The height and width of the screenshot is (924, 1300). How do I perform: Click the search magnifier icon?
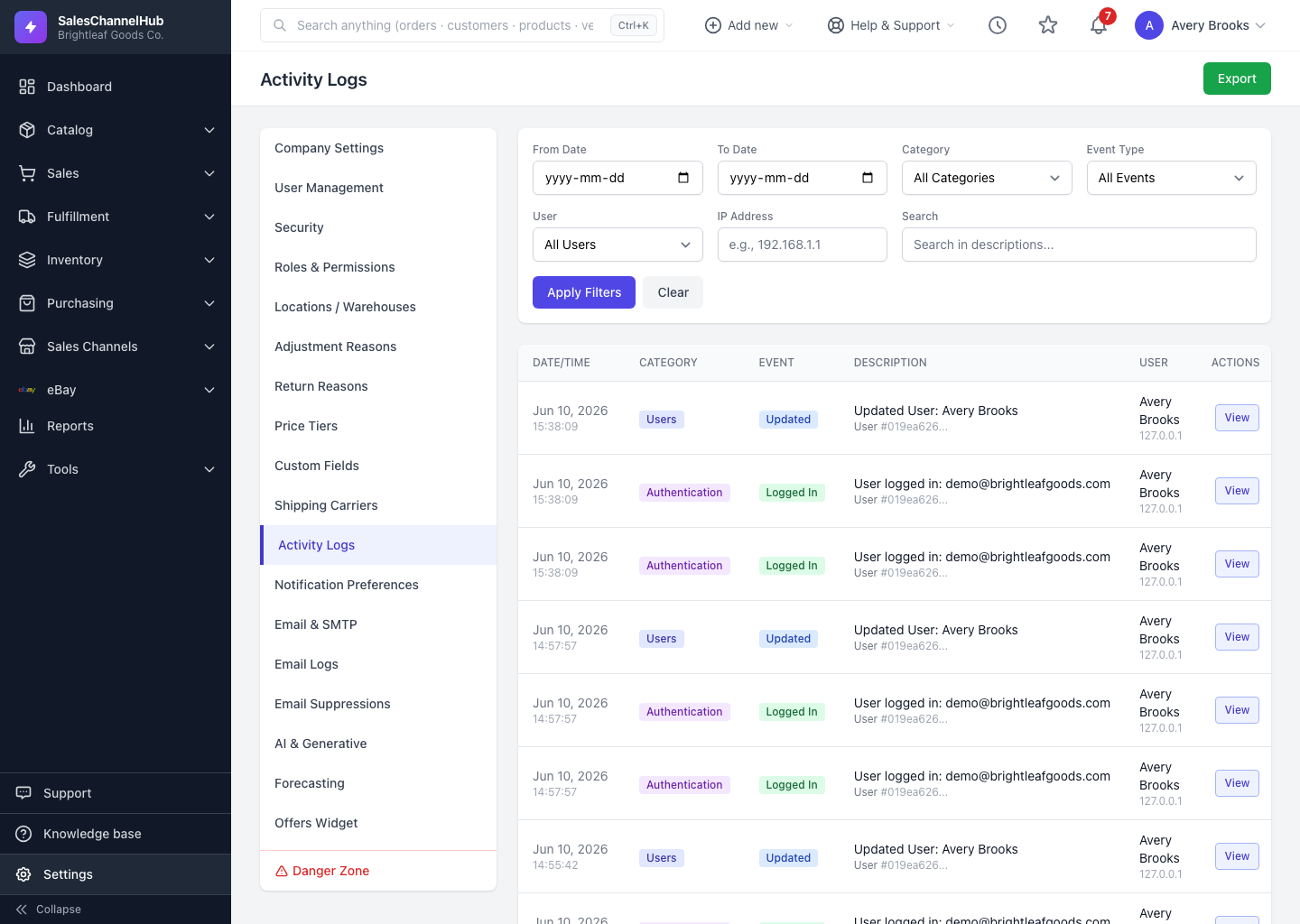coord(280,25)
